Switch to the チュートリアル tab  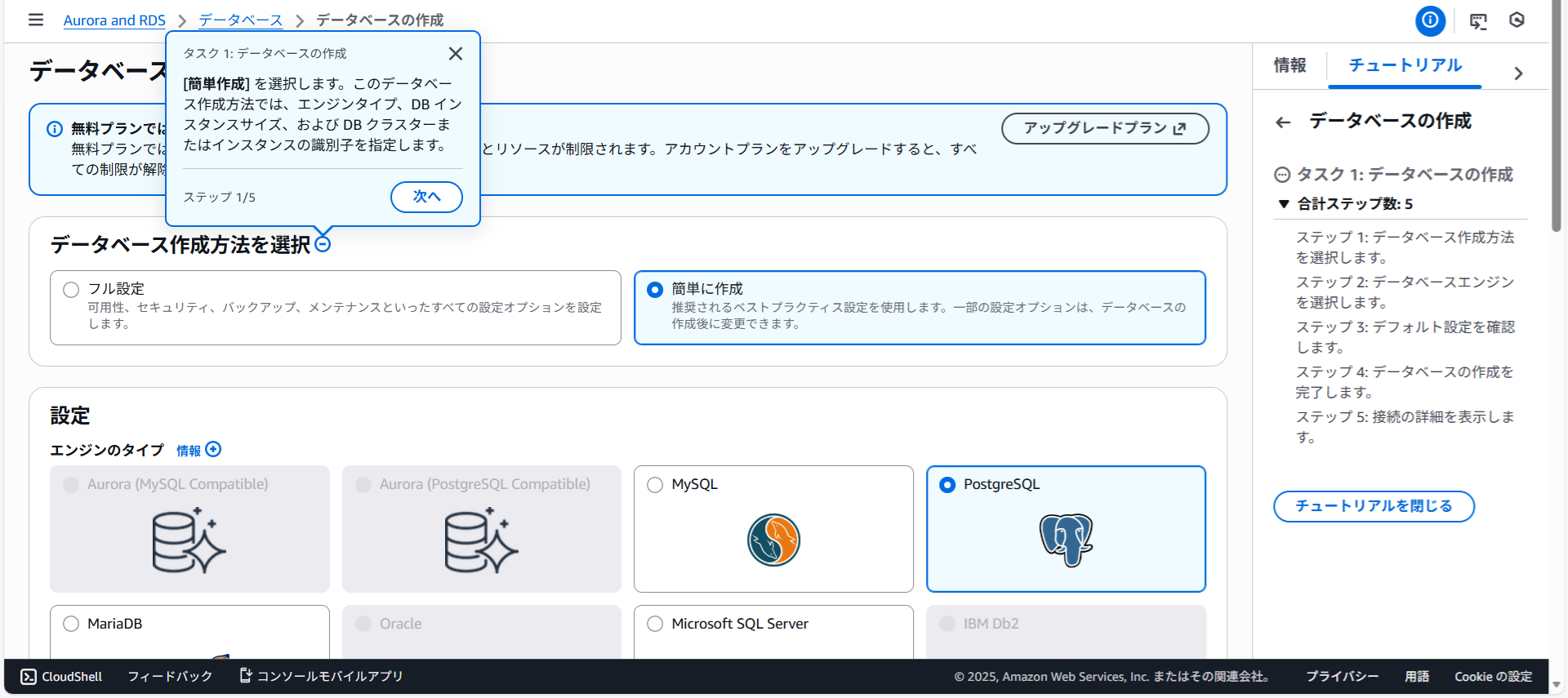pyautogui.click(x=1405, y=65)
